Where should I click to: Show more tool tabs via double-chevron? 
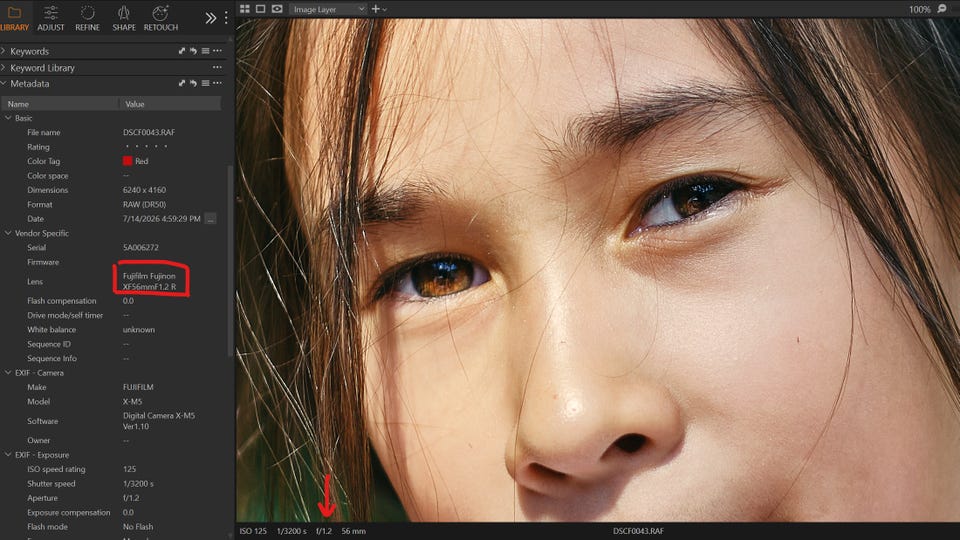click(211, 18)
